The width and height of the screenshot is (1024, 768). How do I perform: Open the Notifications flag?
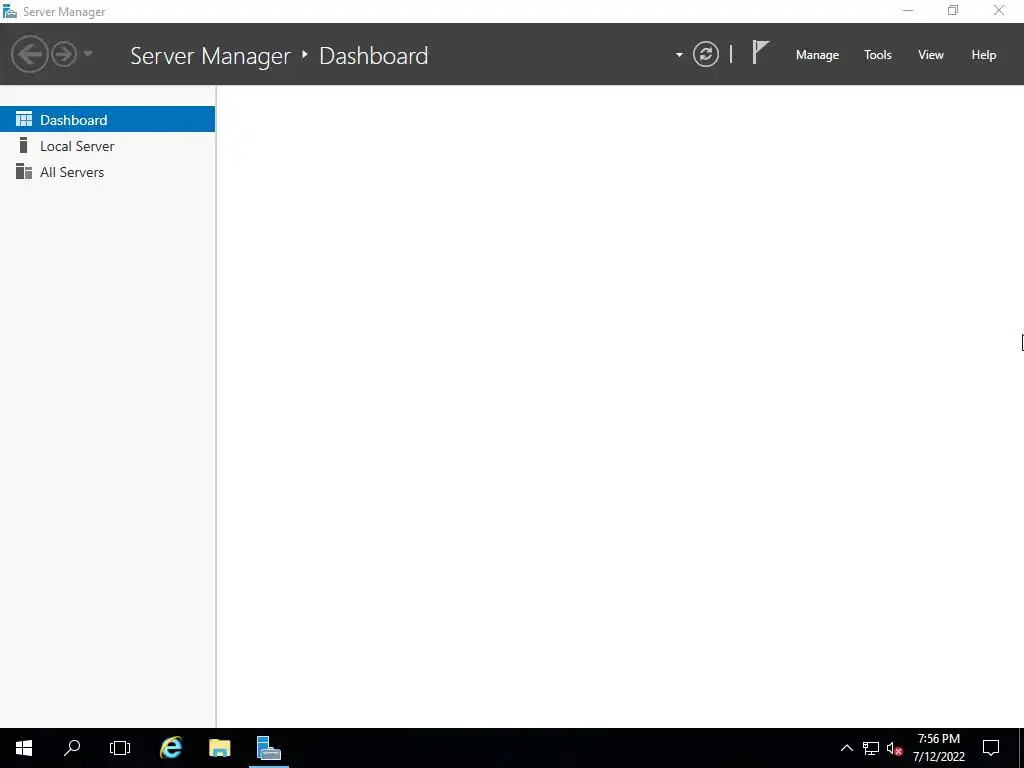[760, 52]
